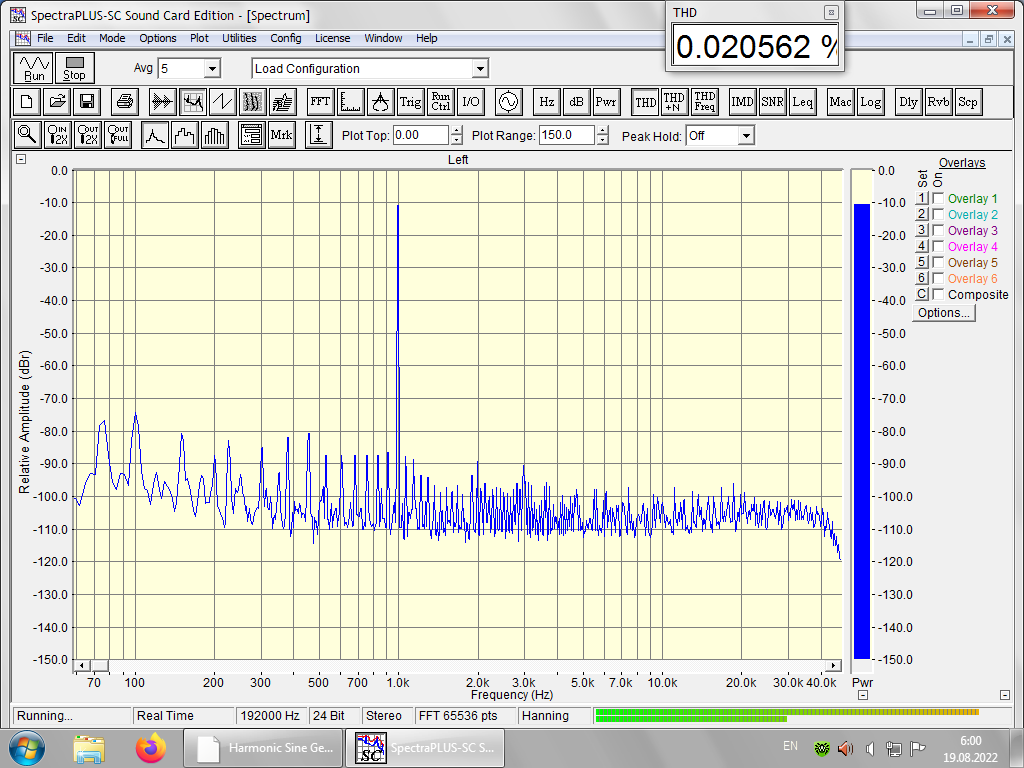
Task: Click the IMD measurement button
Action: click(742, 102)
